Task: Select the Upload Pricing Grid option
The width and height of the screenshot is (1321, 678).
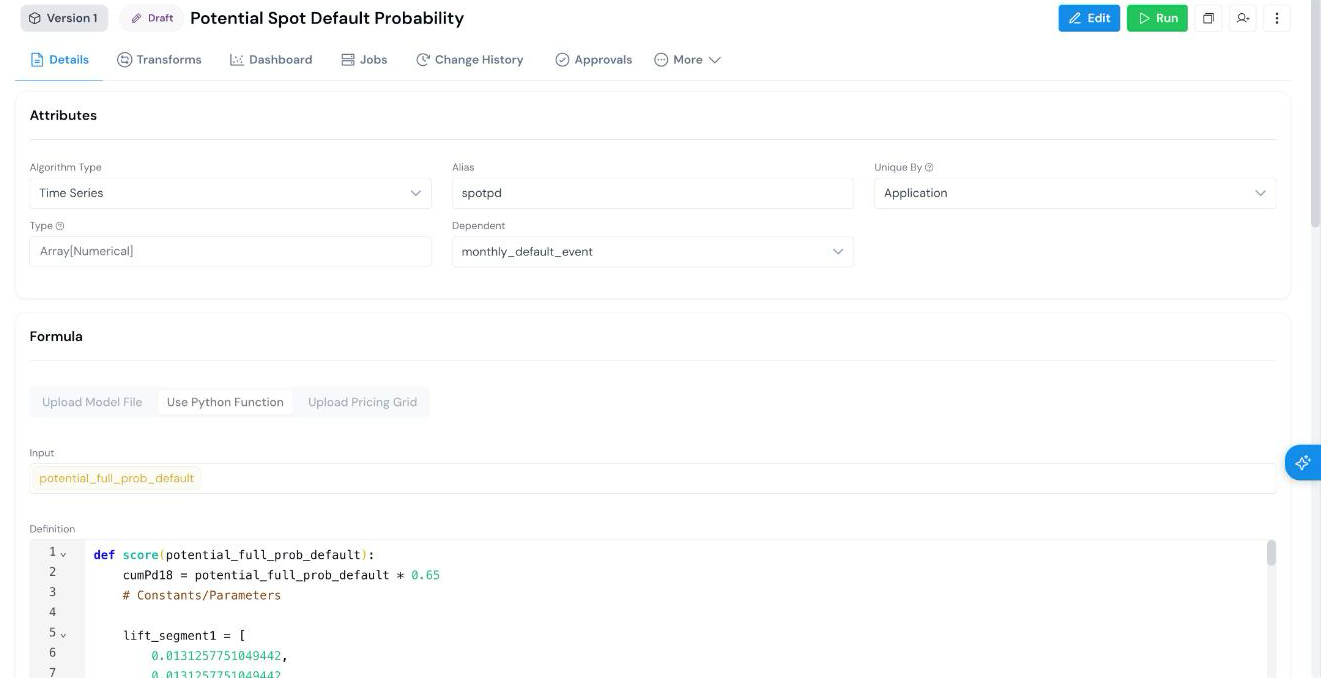Action: tap(362, 402)
